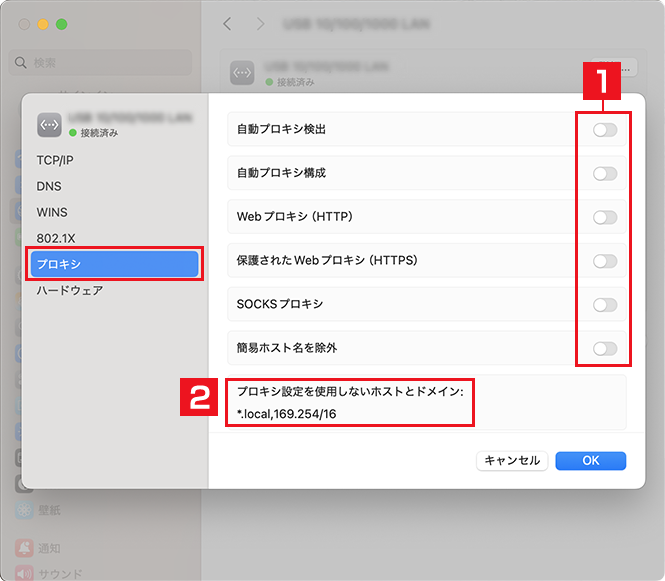This screenshot has height=581, width=665.
Task: Click the back chevron in the settings toolbar
Action: coord(227,23)
